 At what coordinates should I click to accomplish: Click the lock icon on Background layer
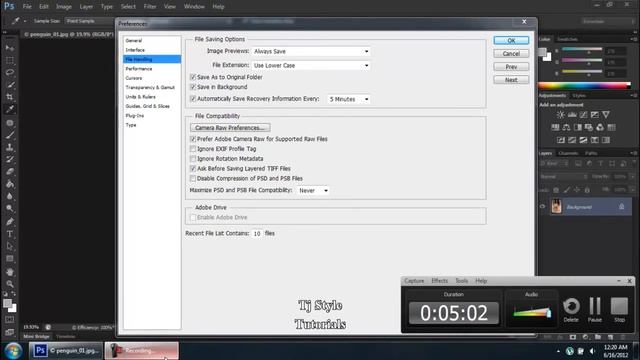(621, 207)
